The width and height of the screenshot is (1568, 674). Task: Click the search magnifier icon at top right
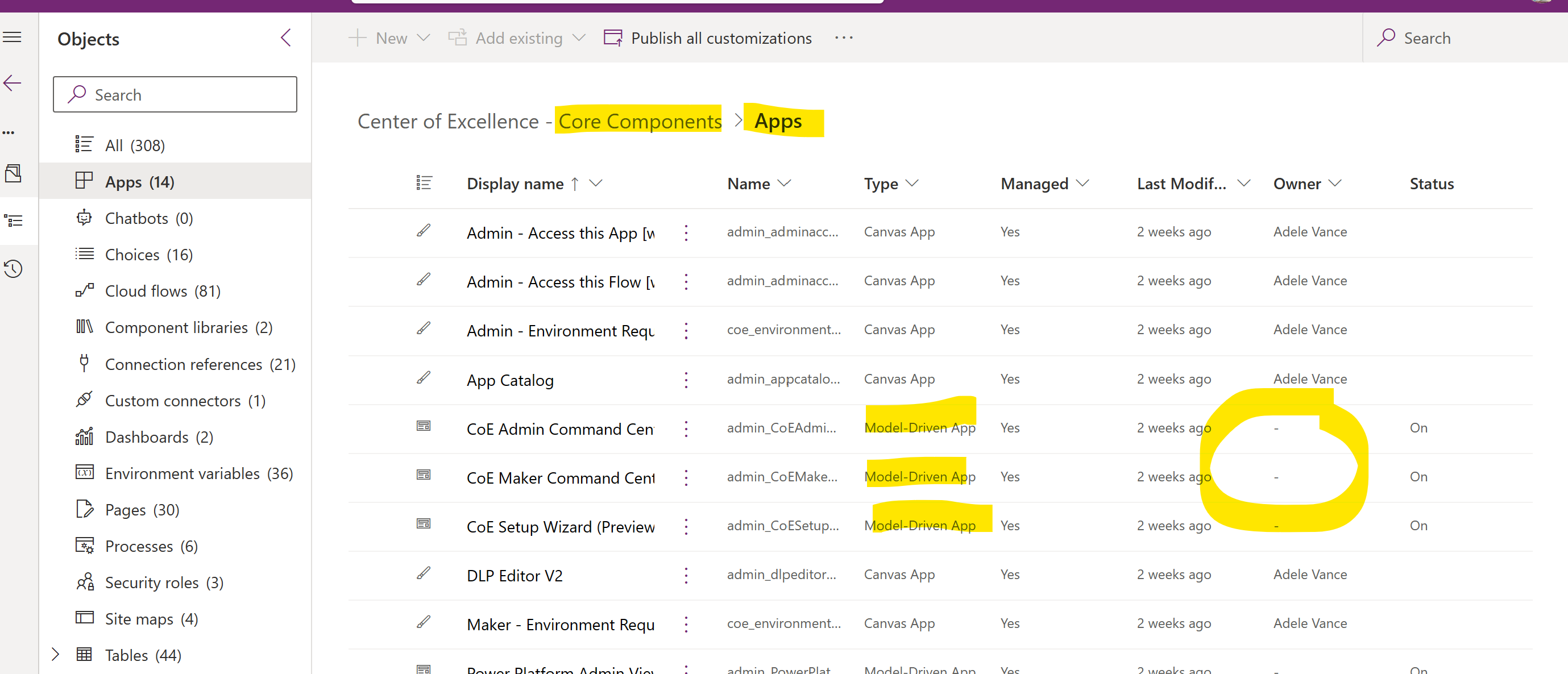(x=1387, y=38)
